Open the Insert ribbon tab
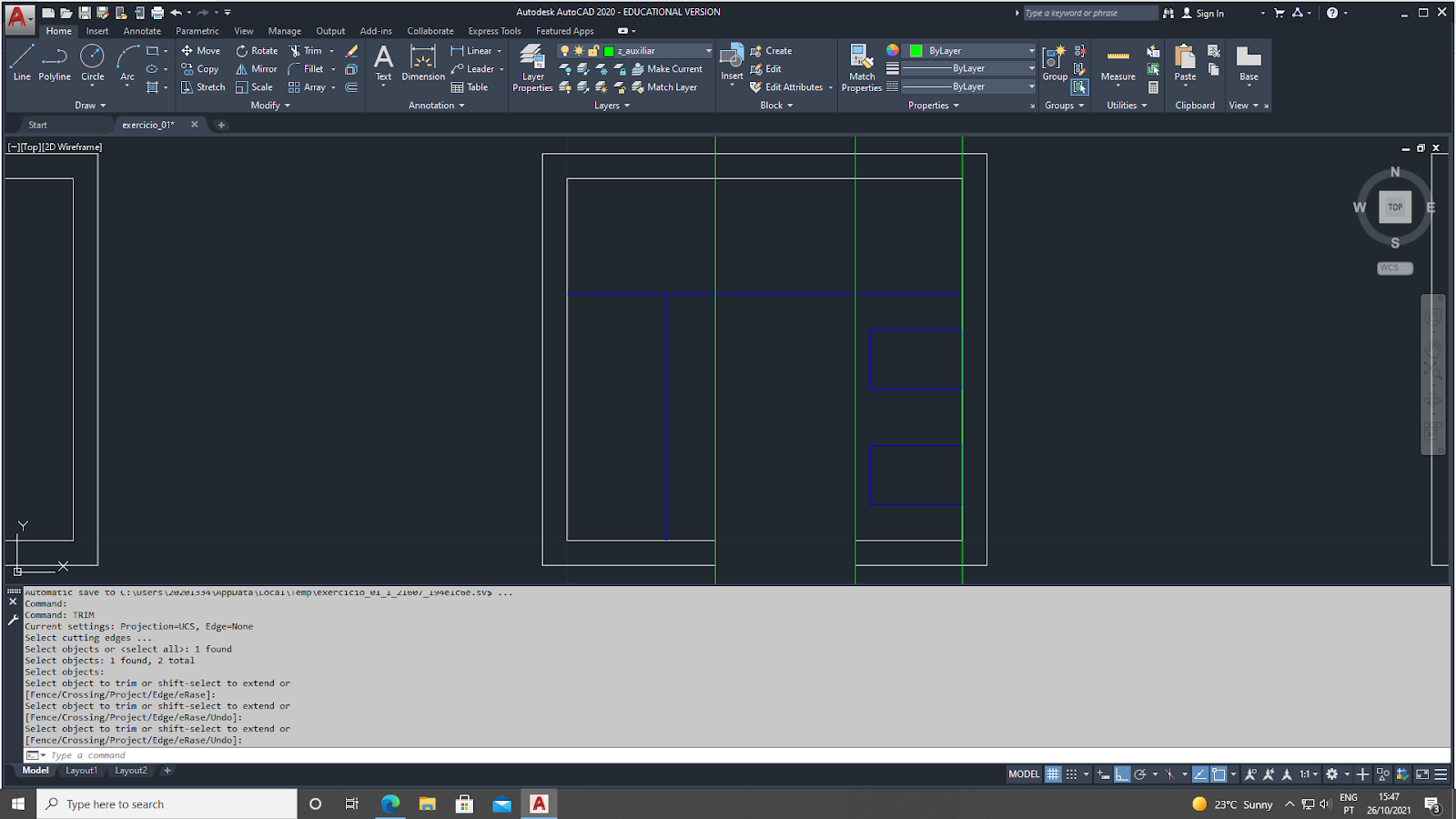This screenshot has height=819, width=1456. (97, 31)
